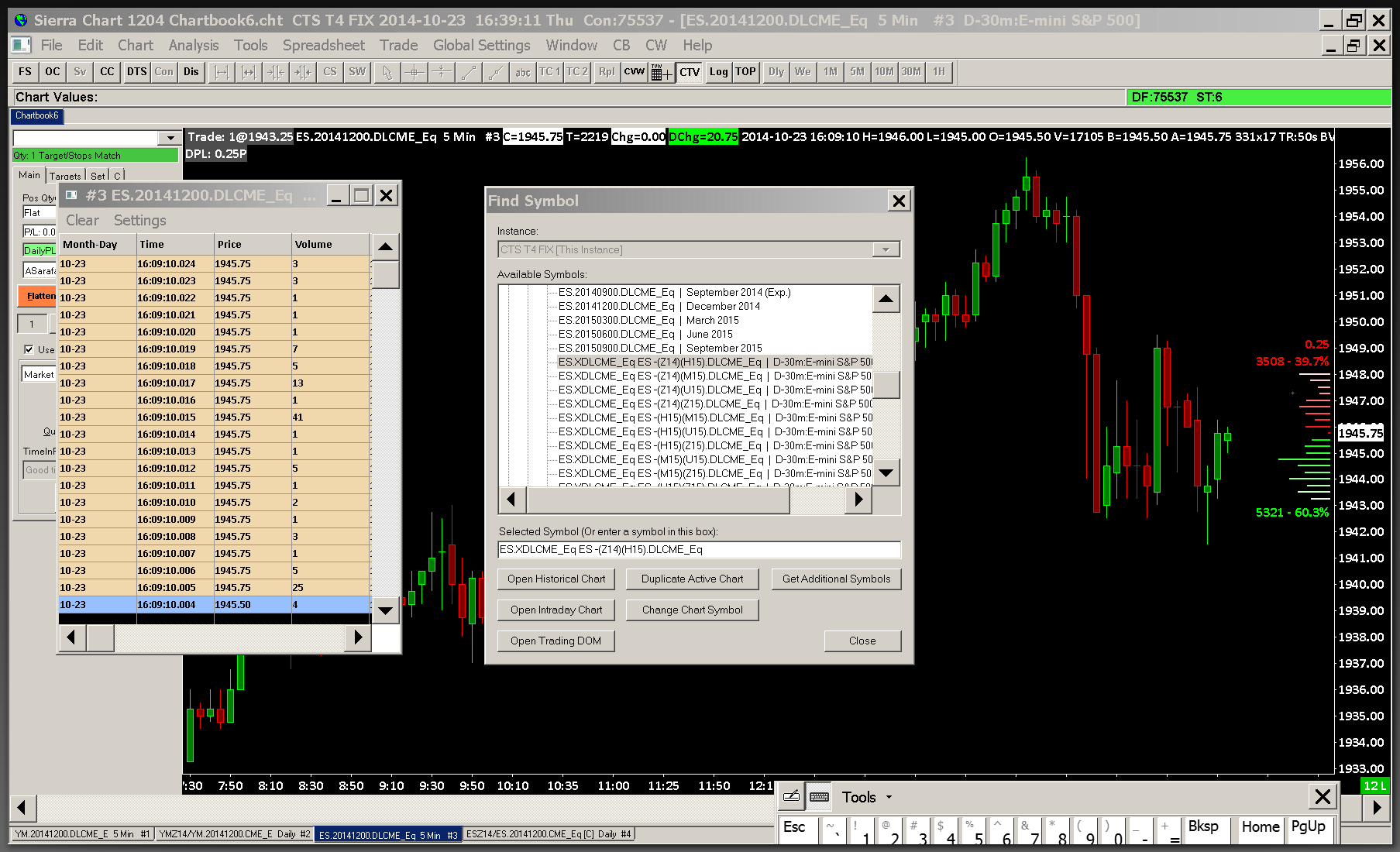The image size is (1400, 852).
Task: Open the Trade menu
Action: pyautogui.click(x=399, y=46)
